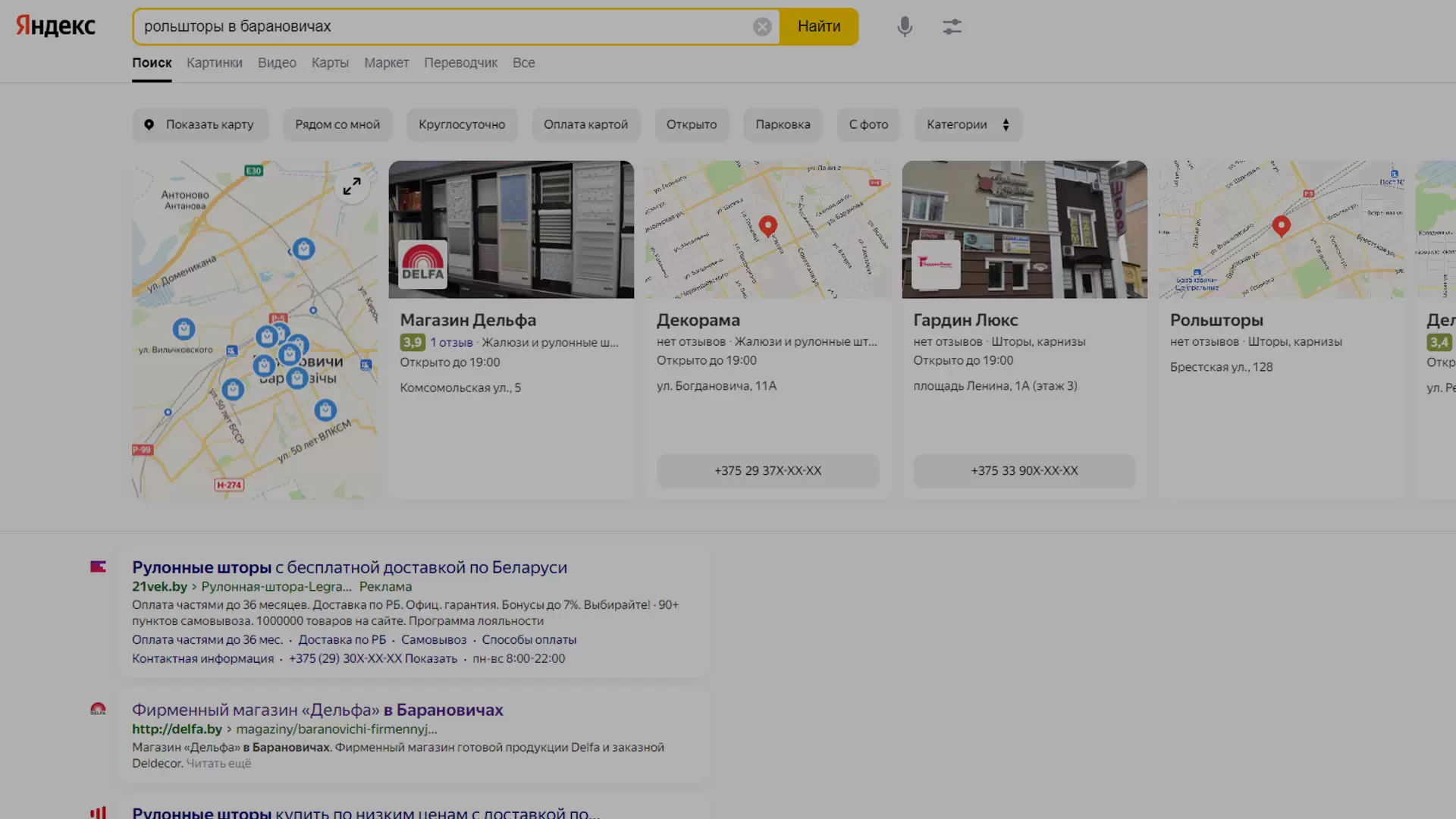Open the Декорама listing title
The height and width of the screenshot is (819, 1456).
(698, 320)
